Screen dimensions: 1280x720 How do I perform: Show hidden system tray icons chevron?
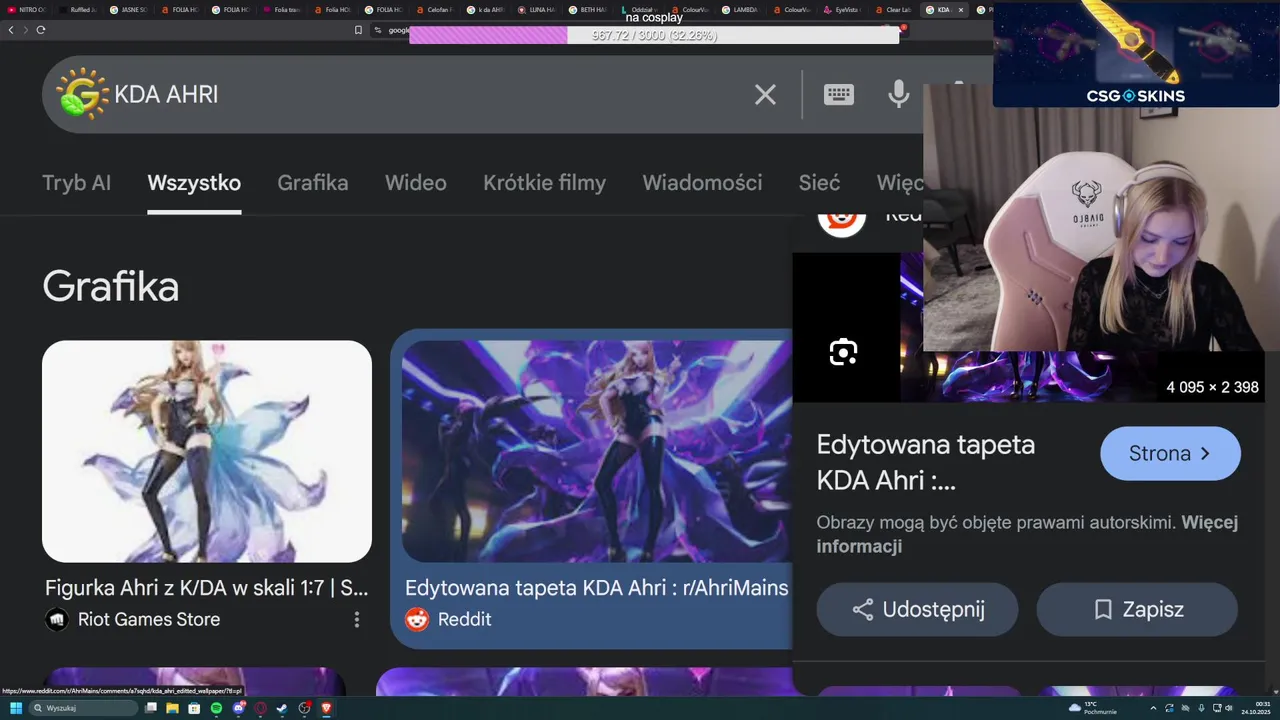(1153, 708)
